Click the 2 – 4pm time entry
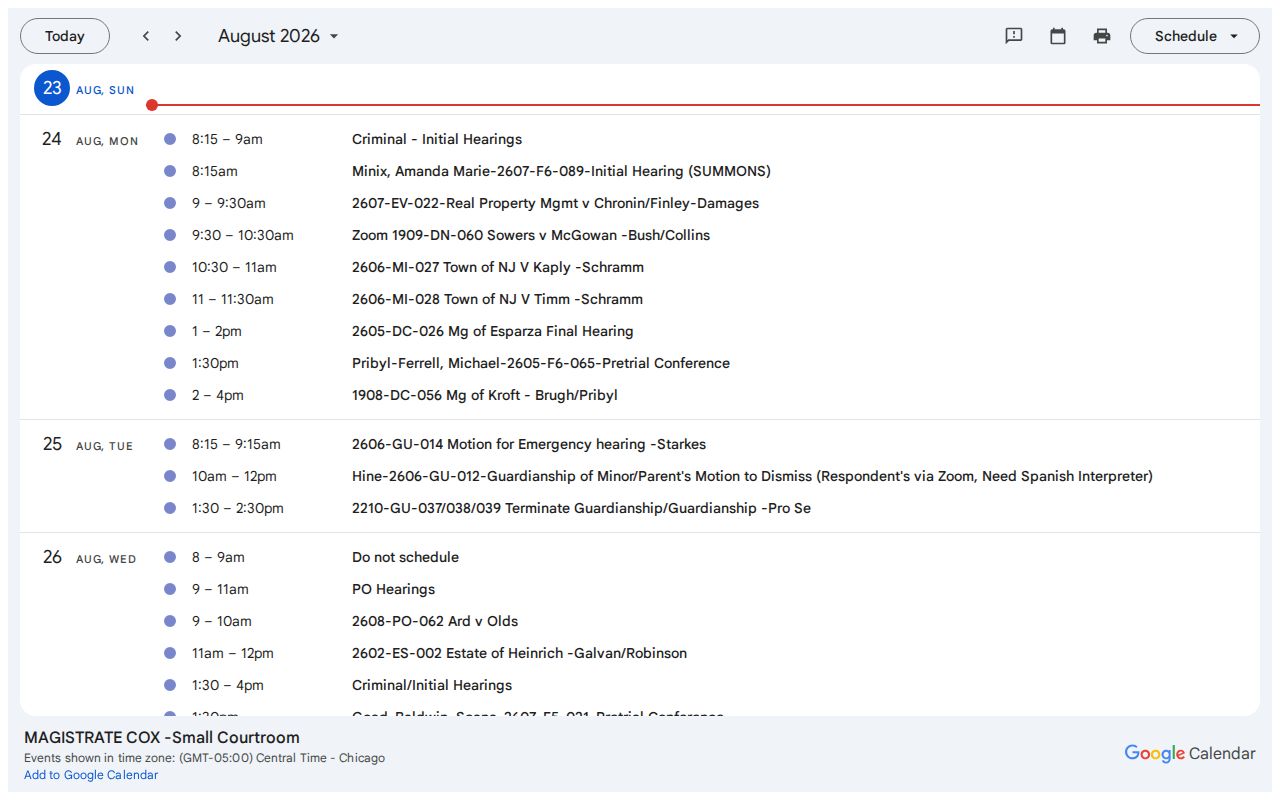The height and width of the screenshot is (800, 1280). point(218,395)
